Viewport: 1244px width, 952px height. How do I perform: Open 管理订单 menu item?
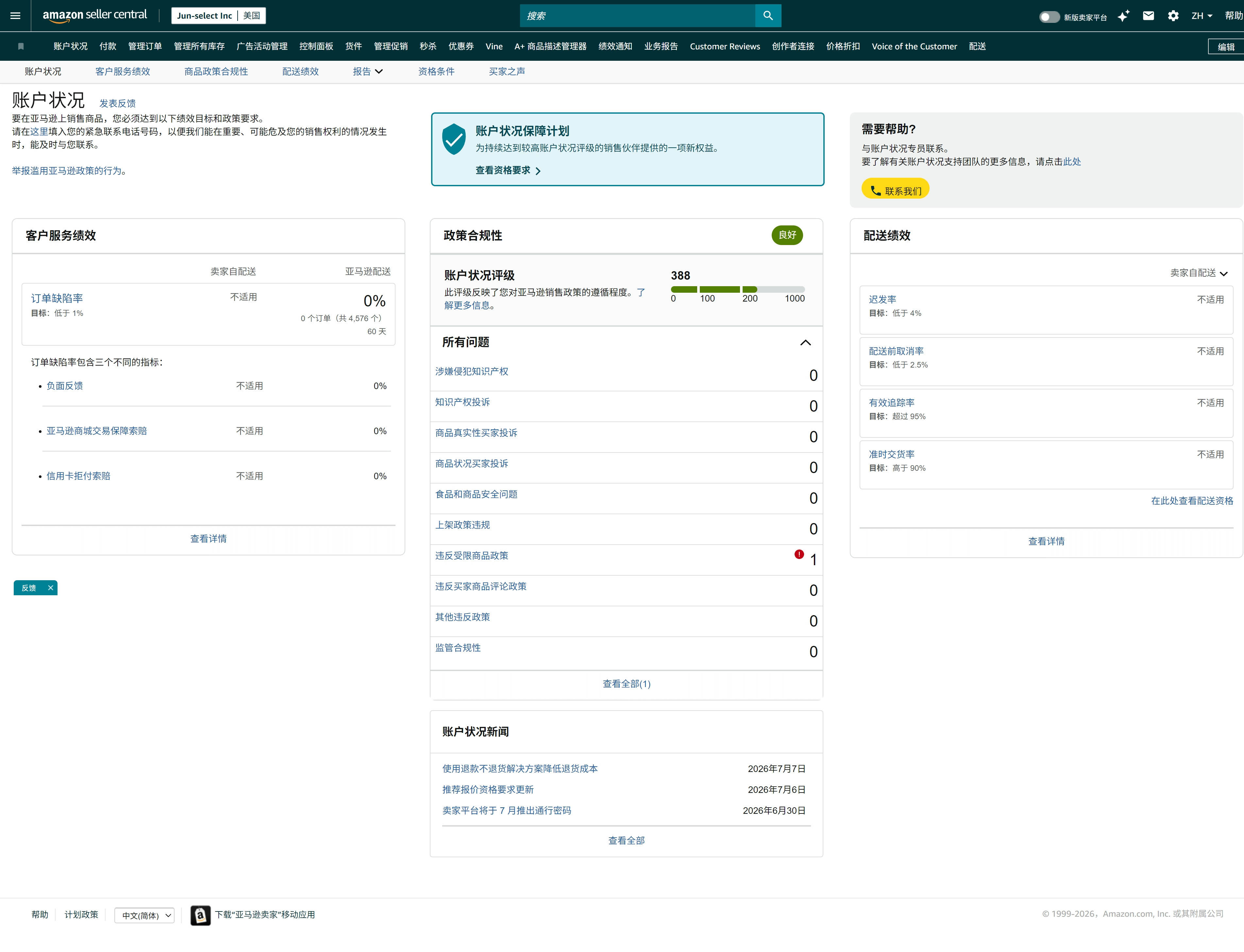(x=145, y=46)
